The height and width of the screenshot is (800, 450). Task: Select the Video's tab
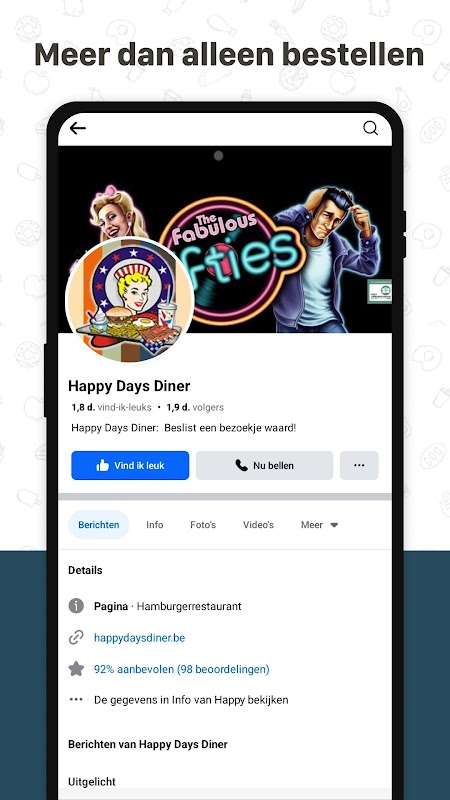[258, 524]
